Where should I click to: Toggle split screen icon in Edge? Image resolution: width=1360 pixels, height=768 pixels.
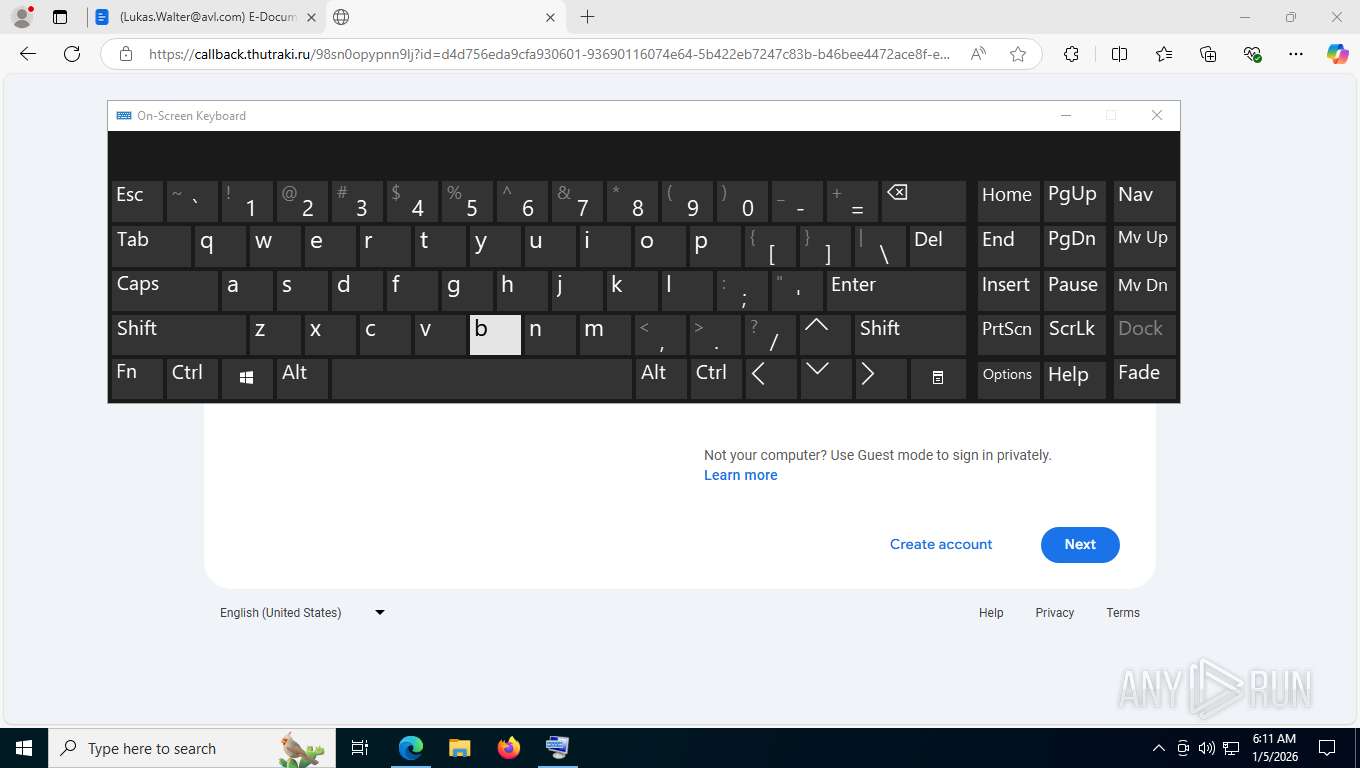tap(1119, 54)
